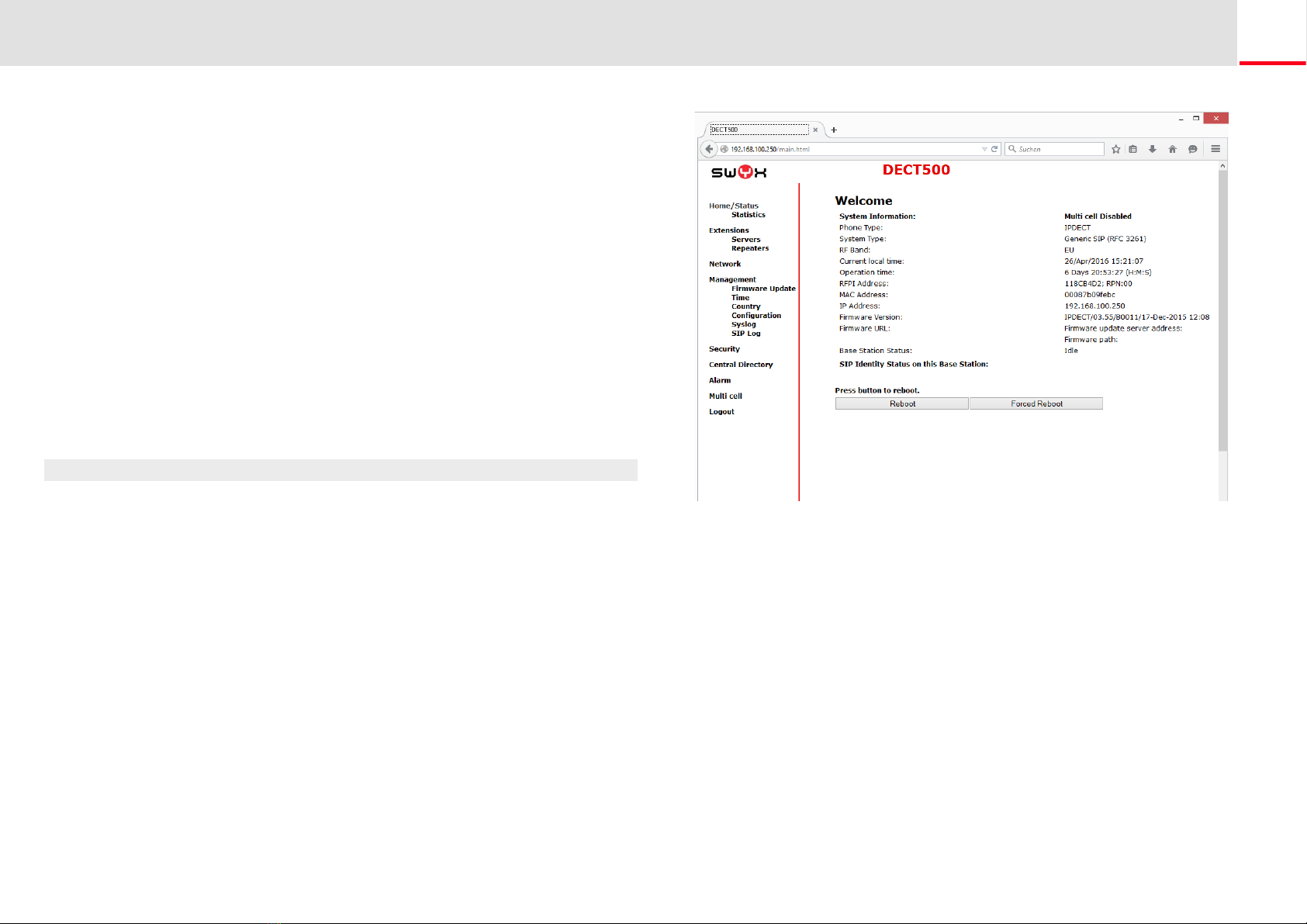
Task: Open the Configuration page
Action: [x=756, y=316]
